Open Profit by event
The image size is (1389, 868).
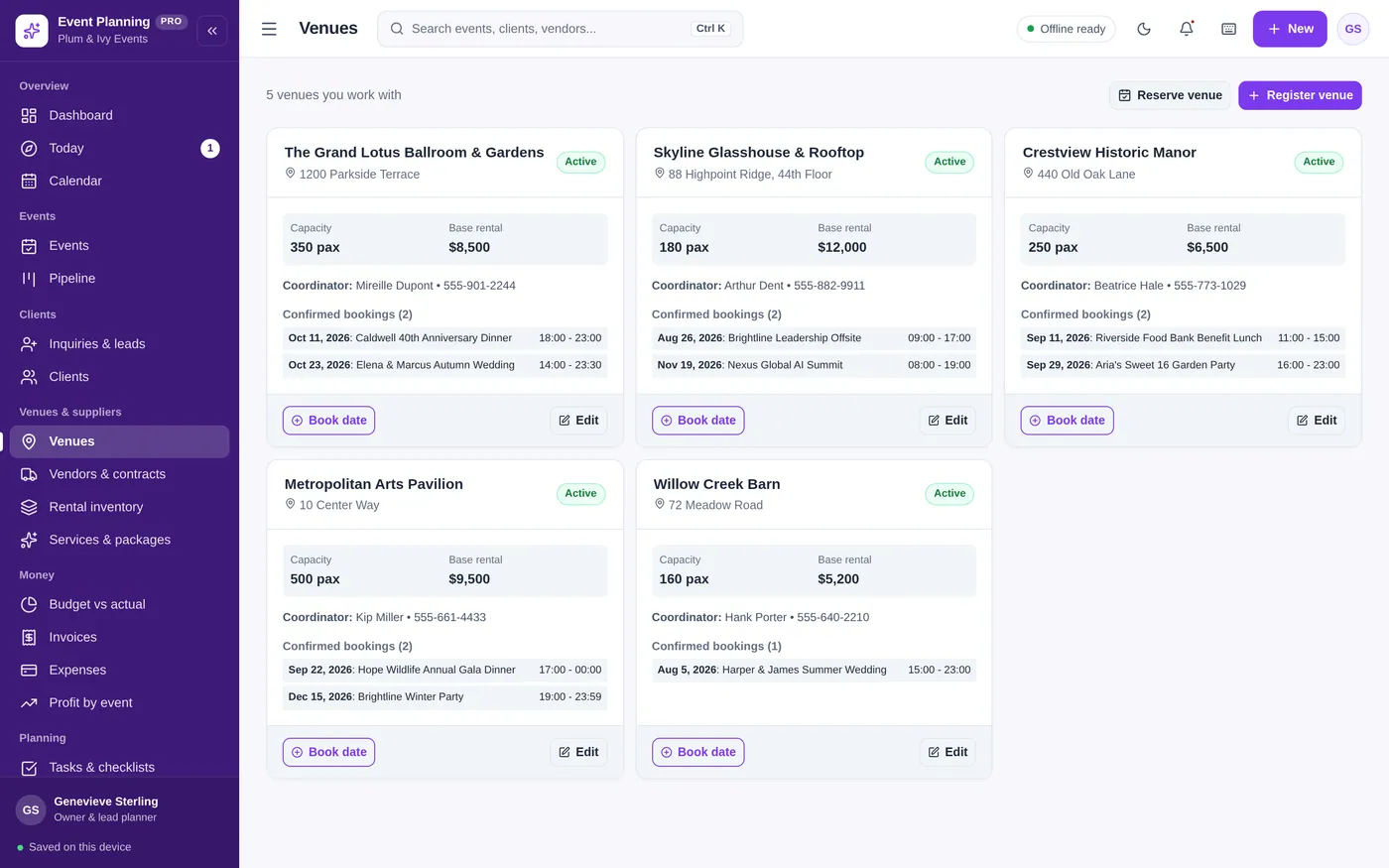(119, 702)
